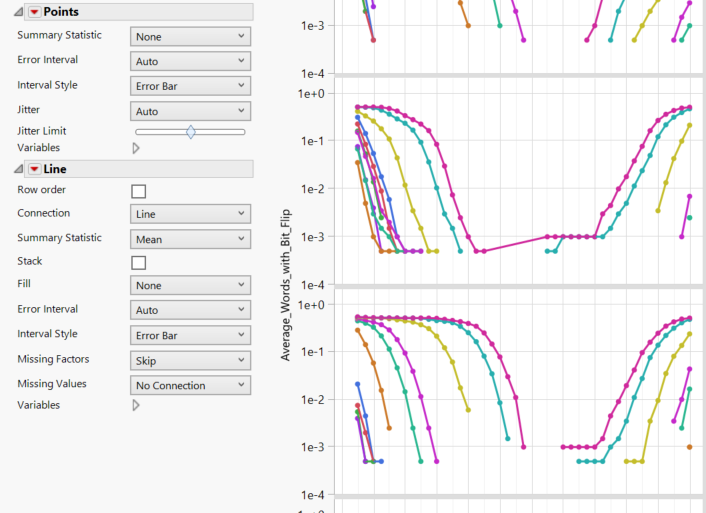Collapse the Line section outline
This screenshot has width=706, height=513.
click(x=18, y=169)
